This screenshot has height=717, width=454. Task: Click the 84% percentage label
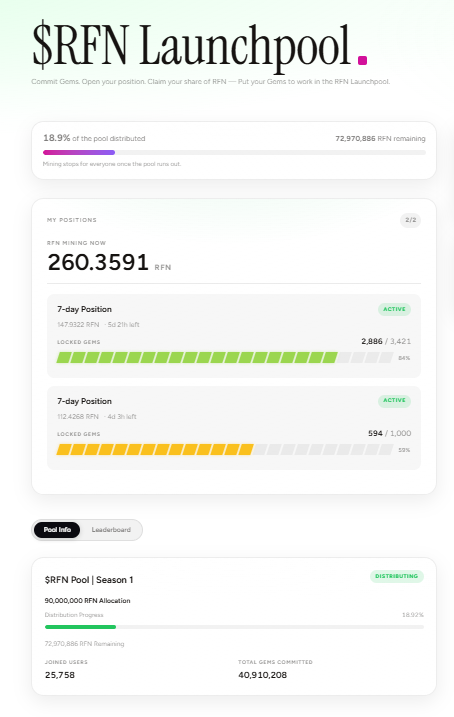404,358
